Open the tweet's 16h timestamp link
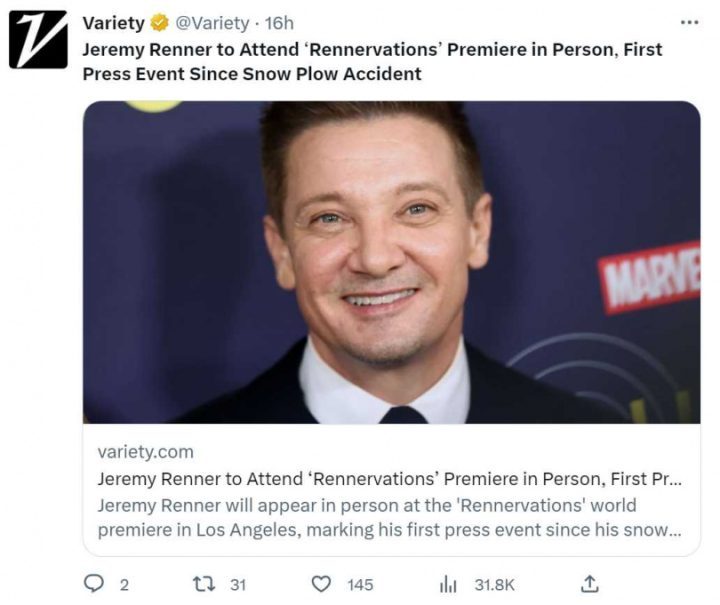 [279, 23]
